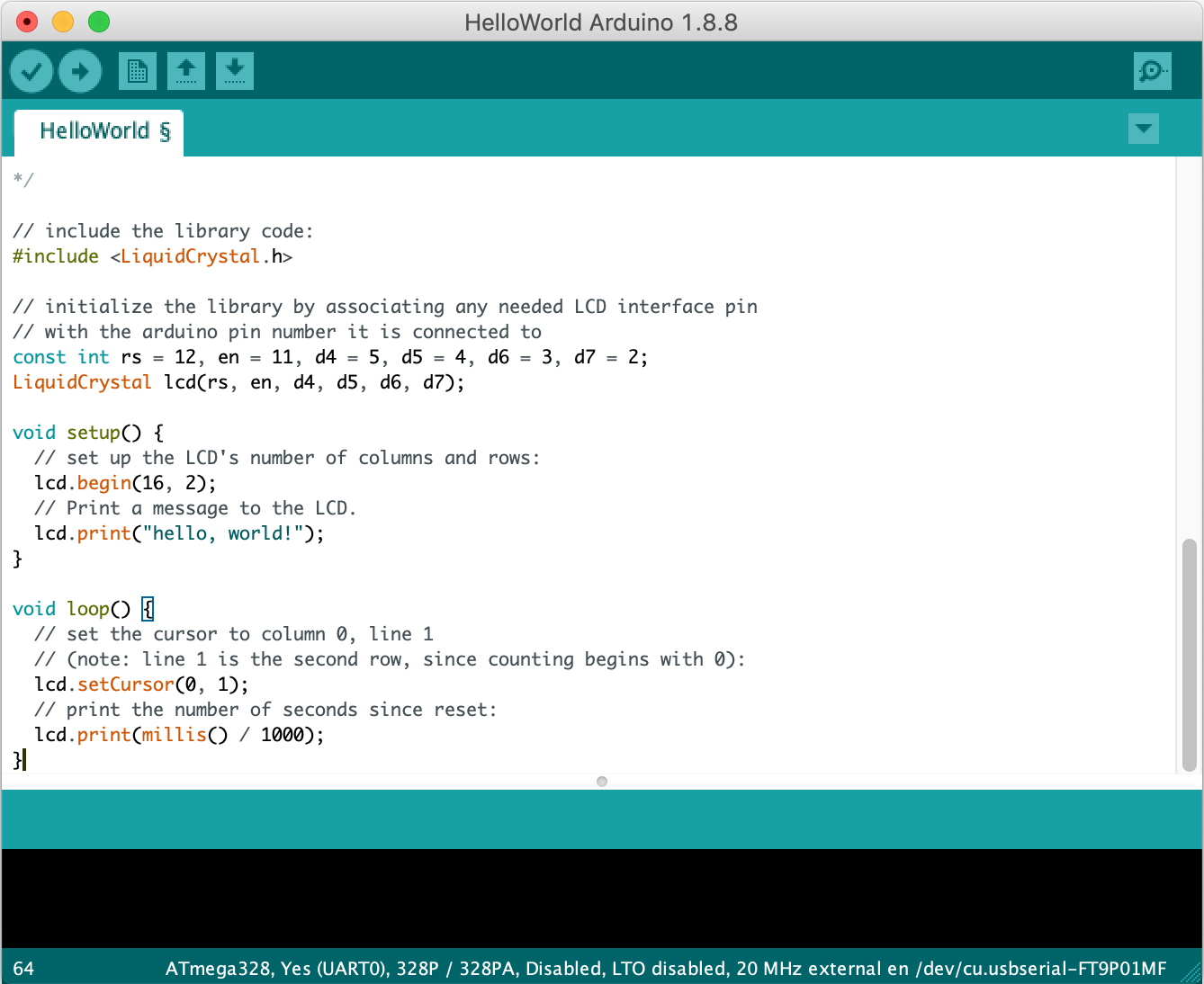The width and height of the screenshot is (1204, 984).
Task: Click the 'lcd.print(millis() / 1000);' line
Action: (x=179, y=735)
